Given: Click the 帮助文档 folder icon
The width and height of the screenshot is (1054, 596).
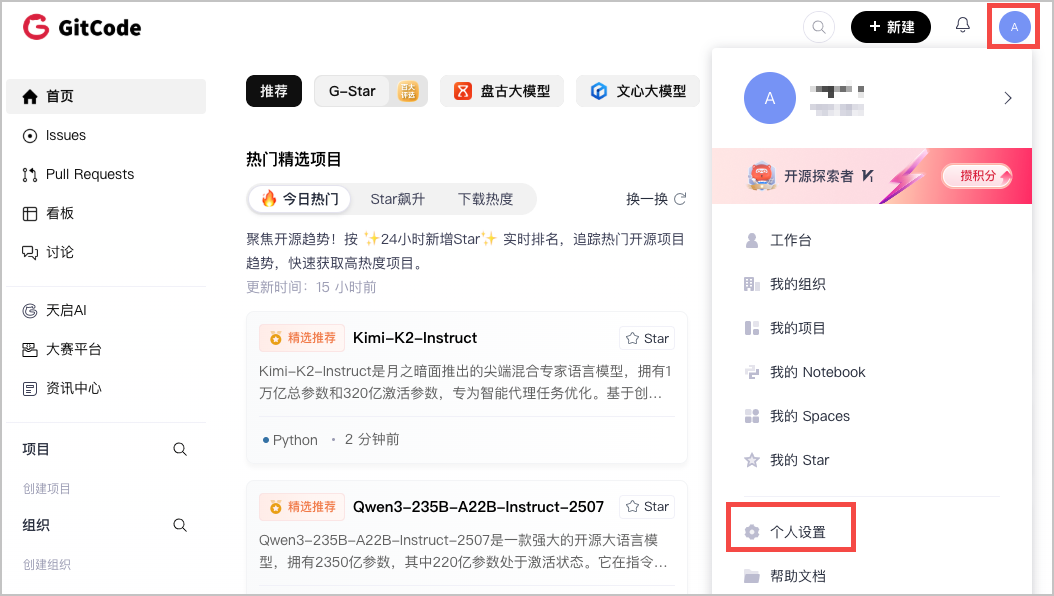Looking at the screenshot, I should coord(752,576).
